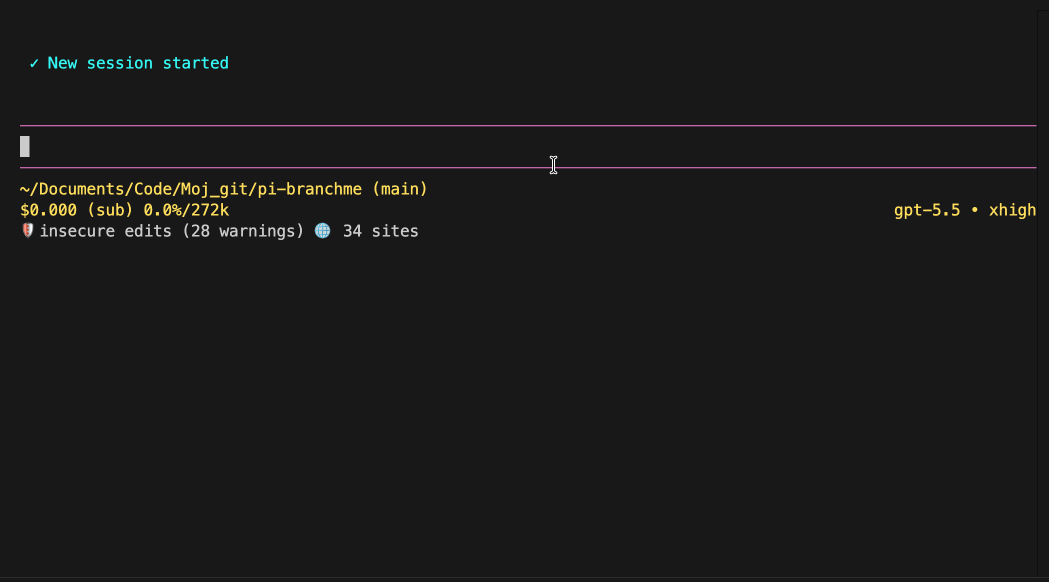Click the path ~/Documents/Code/Moj_git/pi-branchme

[x=191, y=189]
